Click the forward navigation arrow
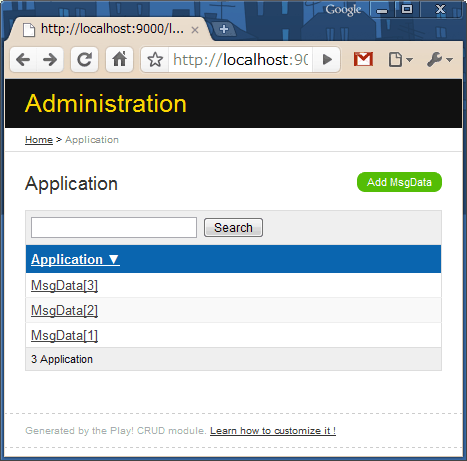Screen dimensions: 467x461 [x=50, y=60]
